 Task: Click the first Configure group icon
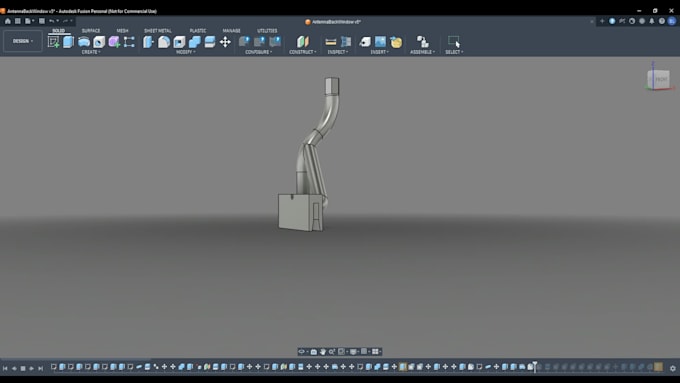coord(244,41)
